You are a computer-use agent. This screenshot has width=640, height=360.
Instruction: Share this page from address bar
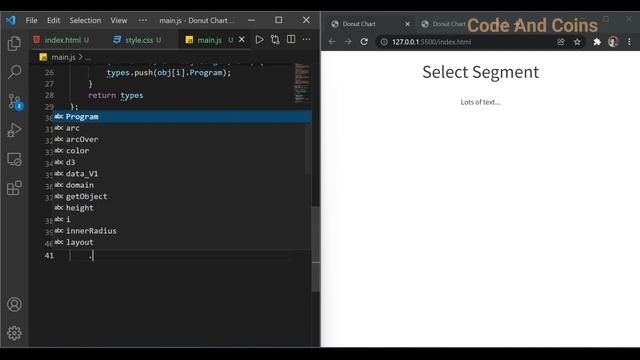pos(561,42)
